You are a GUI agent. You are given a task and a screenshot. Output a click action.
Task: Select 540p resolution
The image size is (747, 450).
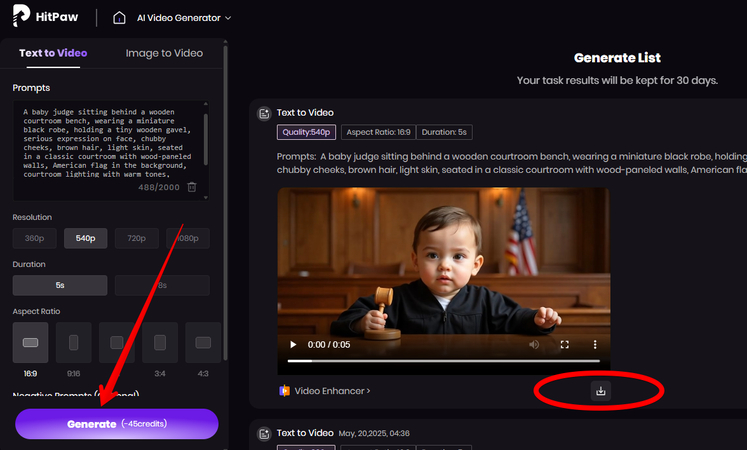coord(85,238)
